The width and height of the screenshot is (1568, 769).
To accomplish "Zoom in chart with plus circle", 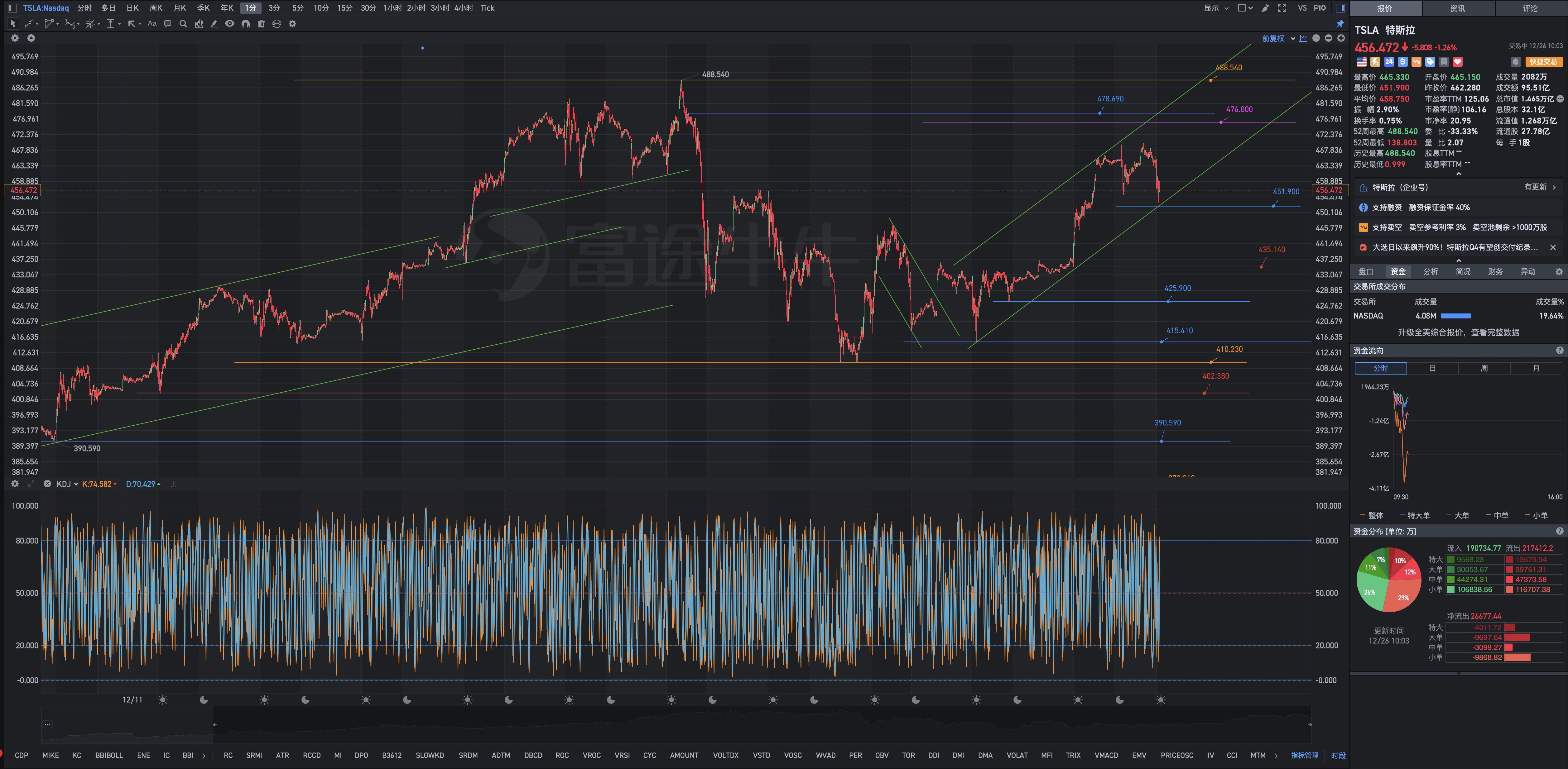I will pos(1341,38).
